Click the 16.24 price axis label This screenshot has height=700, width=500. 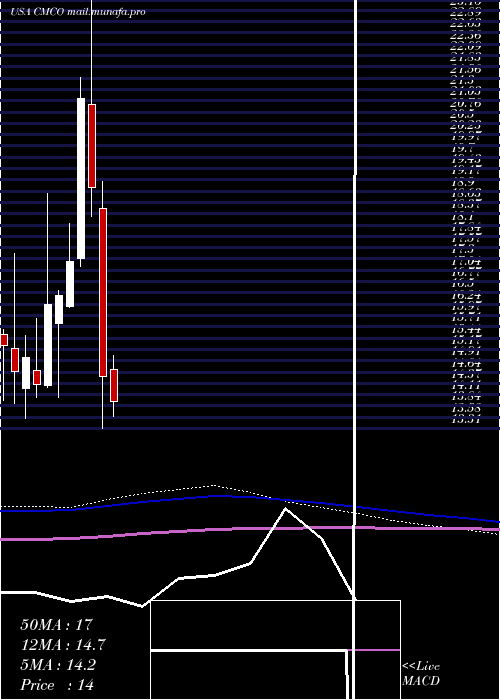coord(466,296)
